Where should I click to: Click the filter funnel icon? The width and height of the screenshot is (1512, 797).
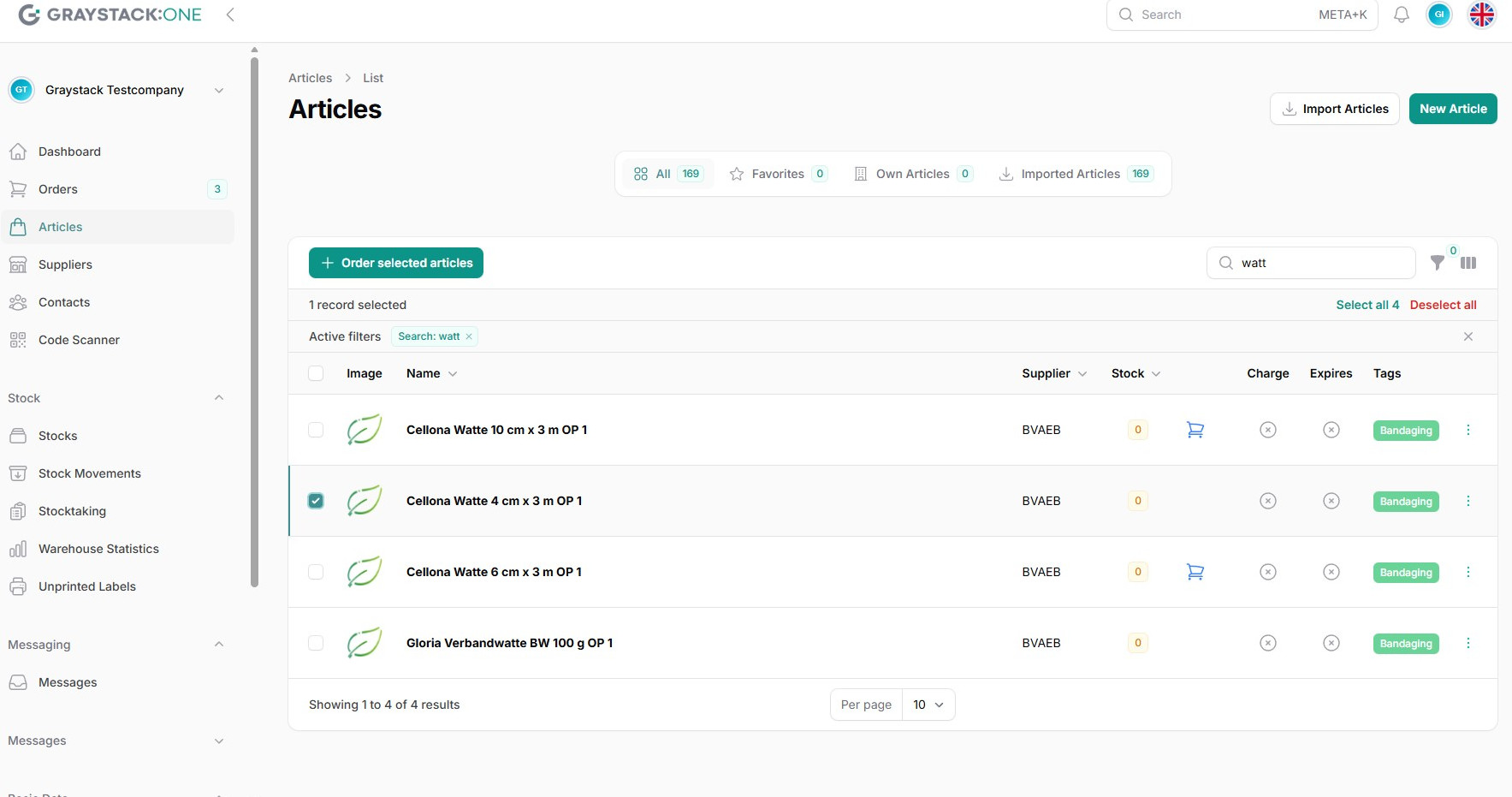click(x=1438, y=263)
